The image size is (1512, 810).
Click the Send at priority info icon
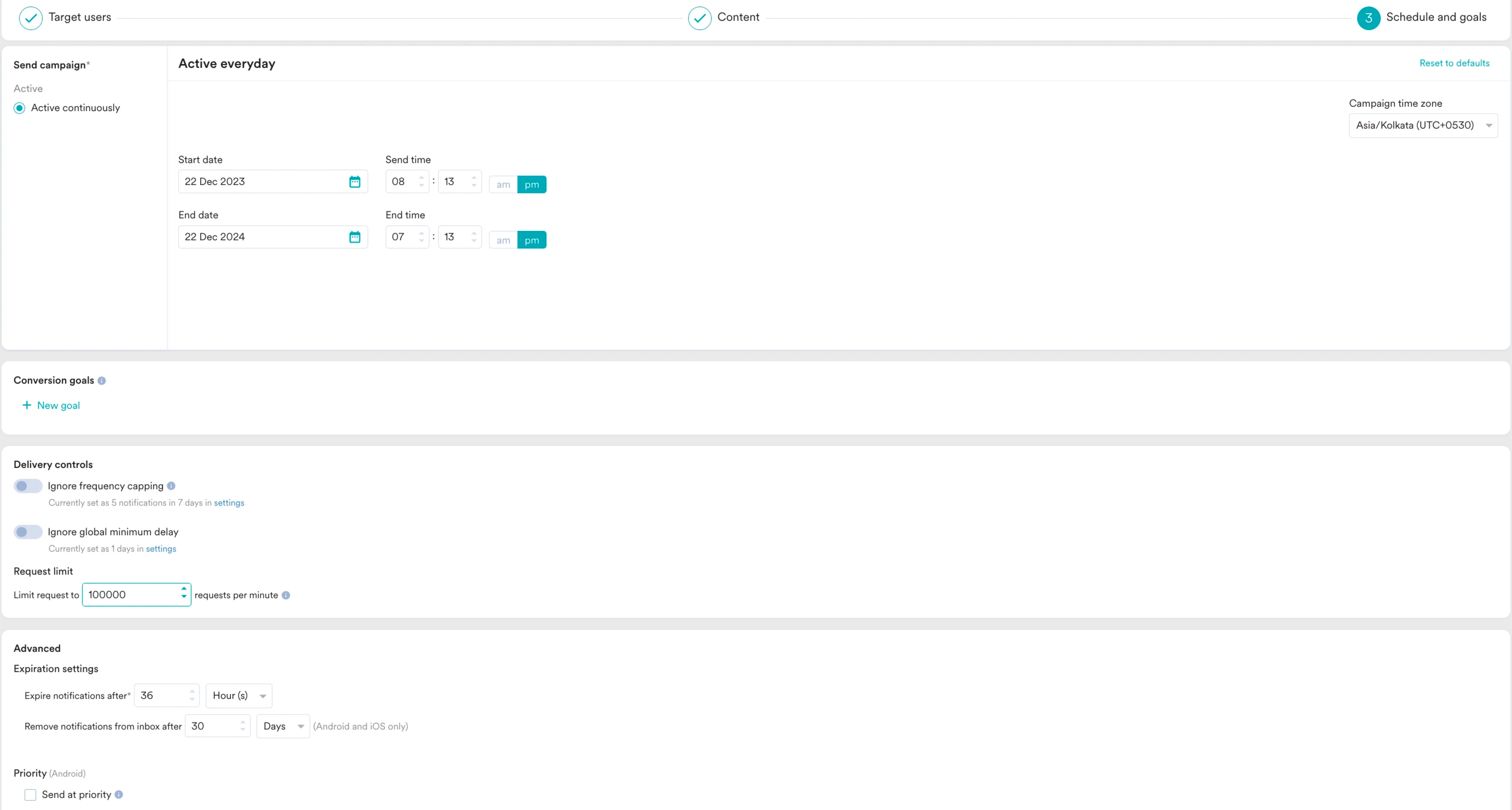click(118, 794)
